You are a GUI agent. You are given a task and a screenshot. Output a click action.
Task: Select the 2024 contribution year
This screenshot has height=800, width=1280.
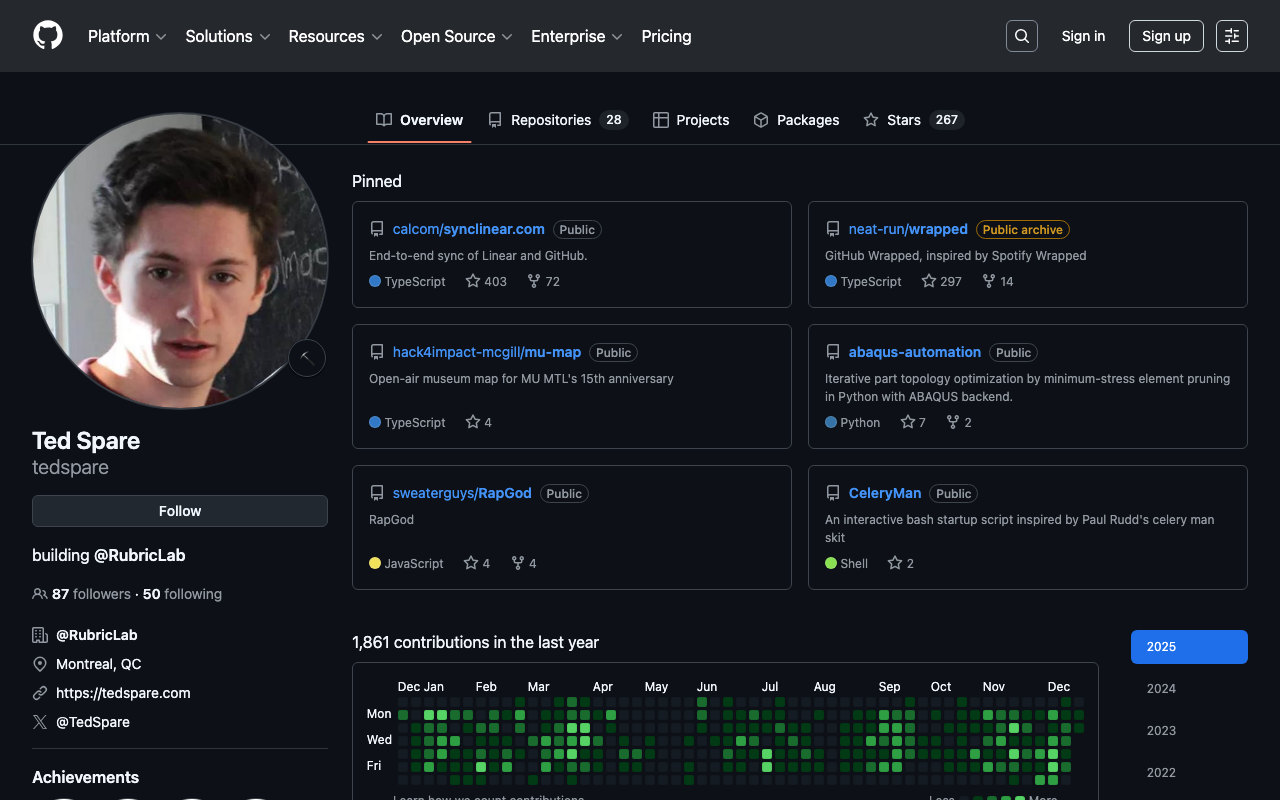(1161, 689)
